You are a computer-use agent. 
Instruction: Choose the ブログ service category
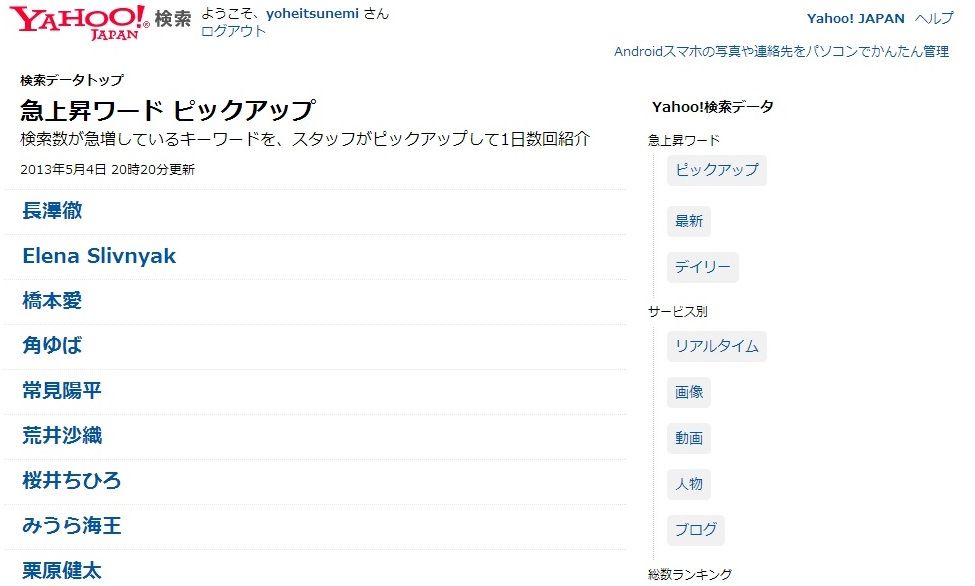pyautogui.click(x=695, y=529)
